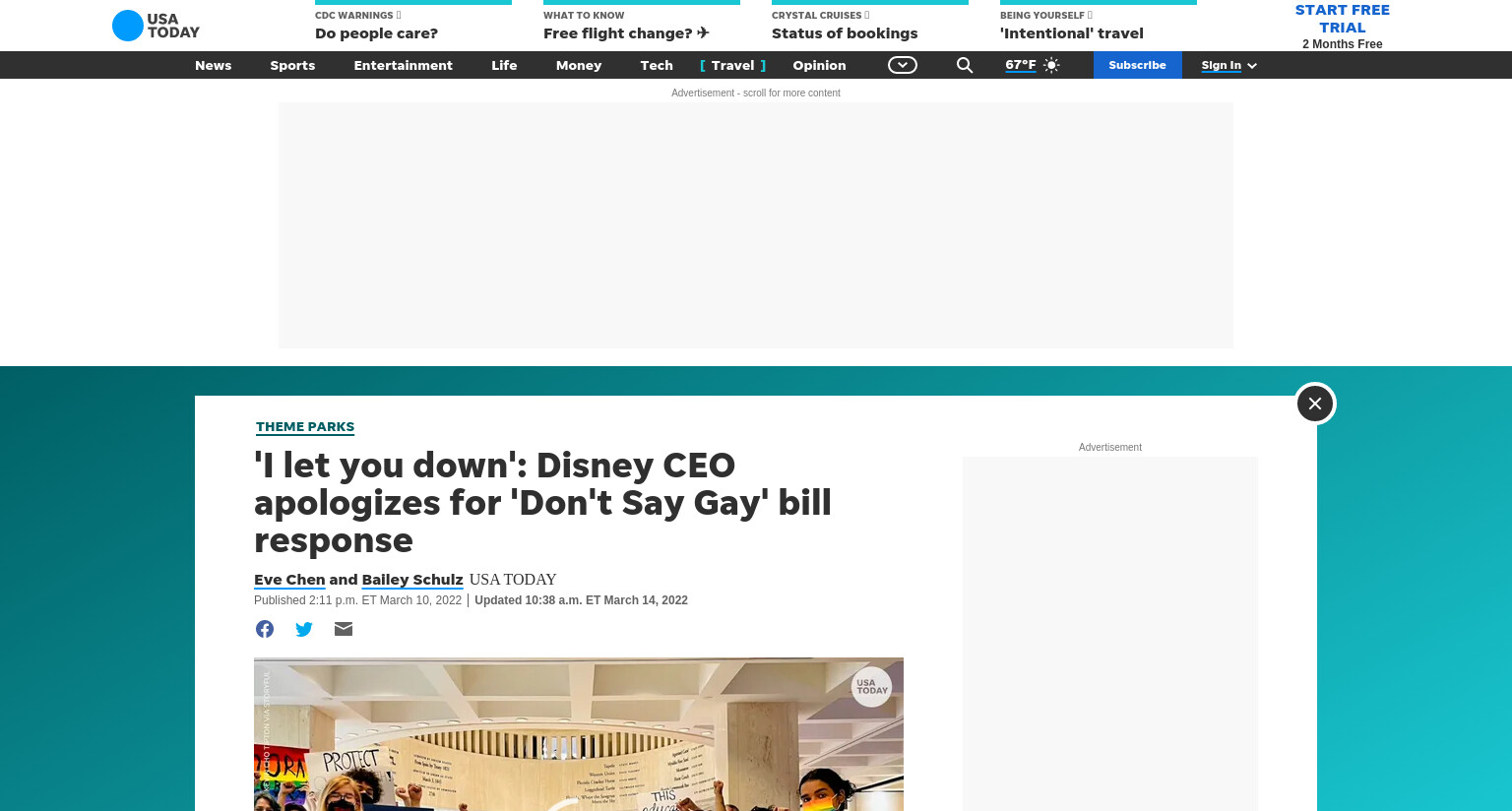Viewport: 1512px width, 811px height.
Task: Navigate to the Money section
Action: point(579,65)
